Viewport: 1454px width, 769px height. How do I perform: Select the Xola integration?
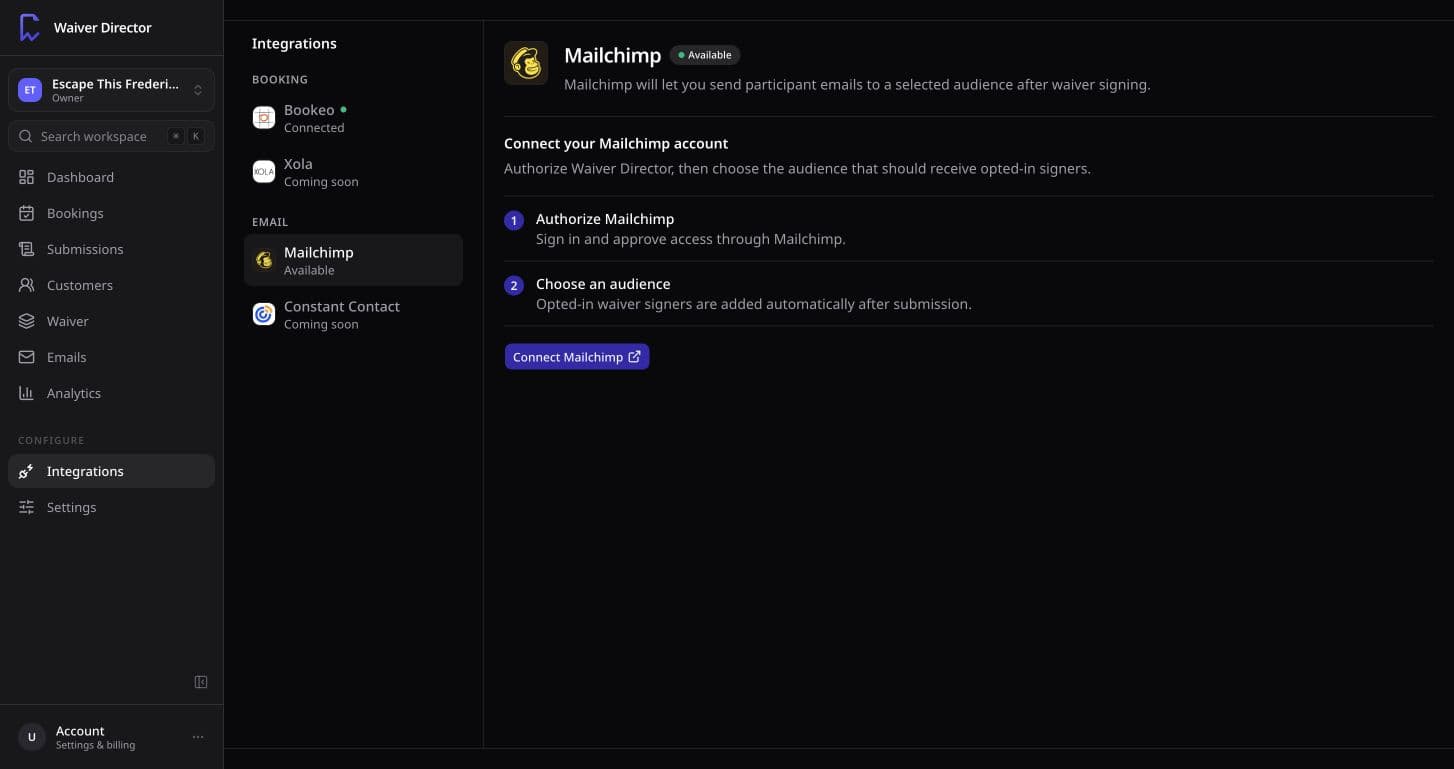353,172
